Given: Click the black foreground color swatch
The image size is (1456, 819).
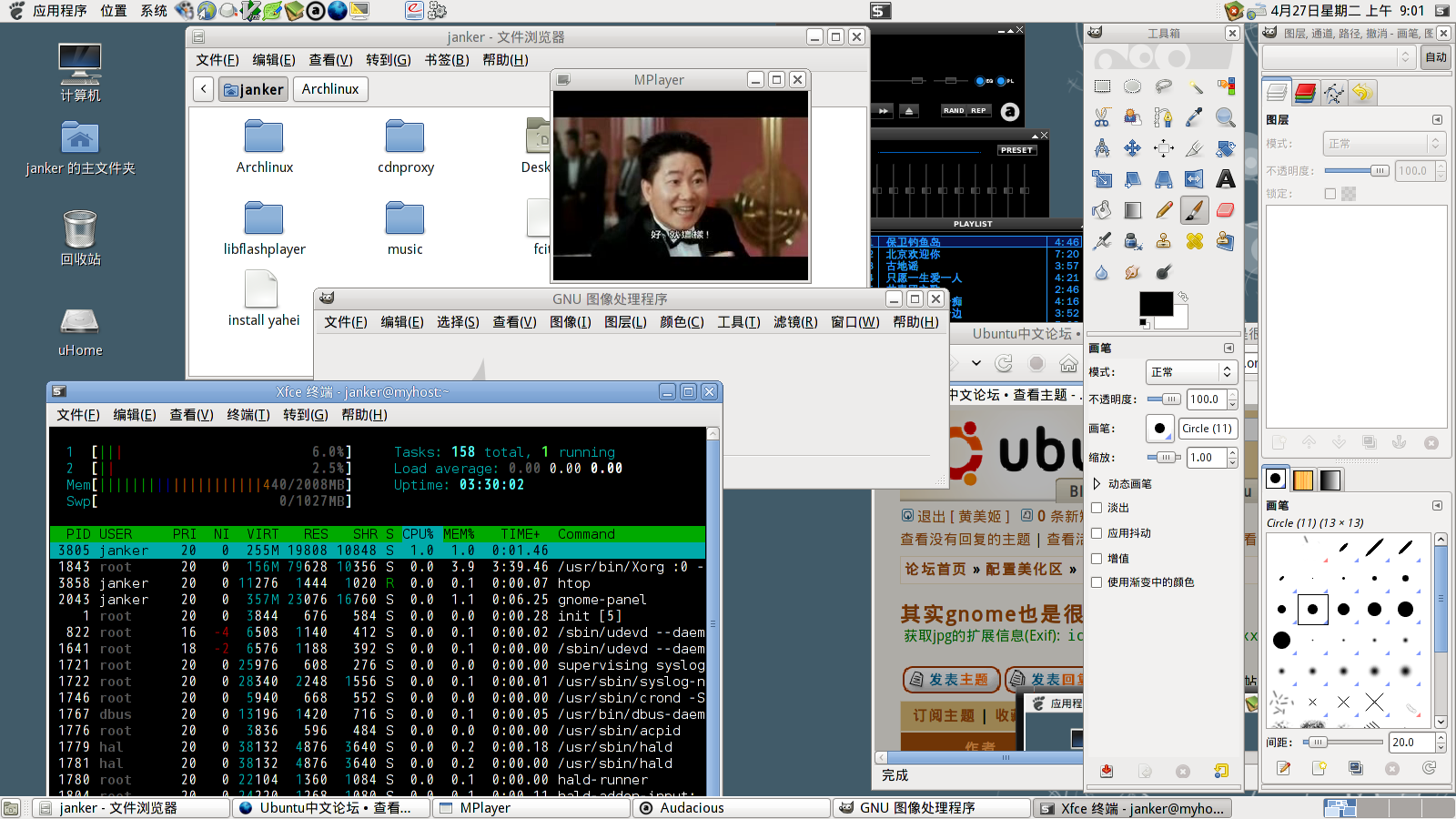Looking at the screenshot, I should [1155, 305].
